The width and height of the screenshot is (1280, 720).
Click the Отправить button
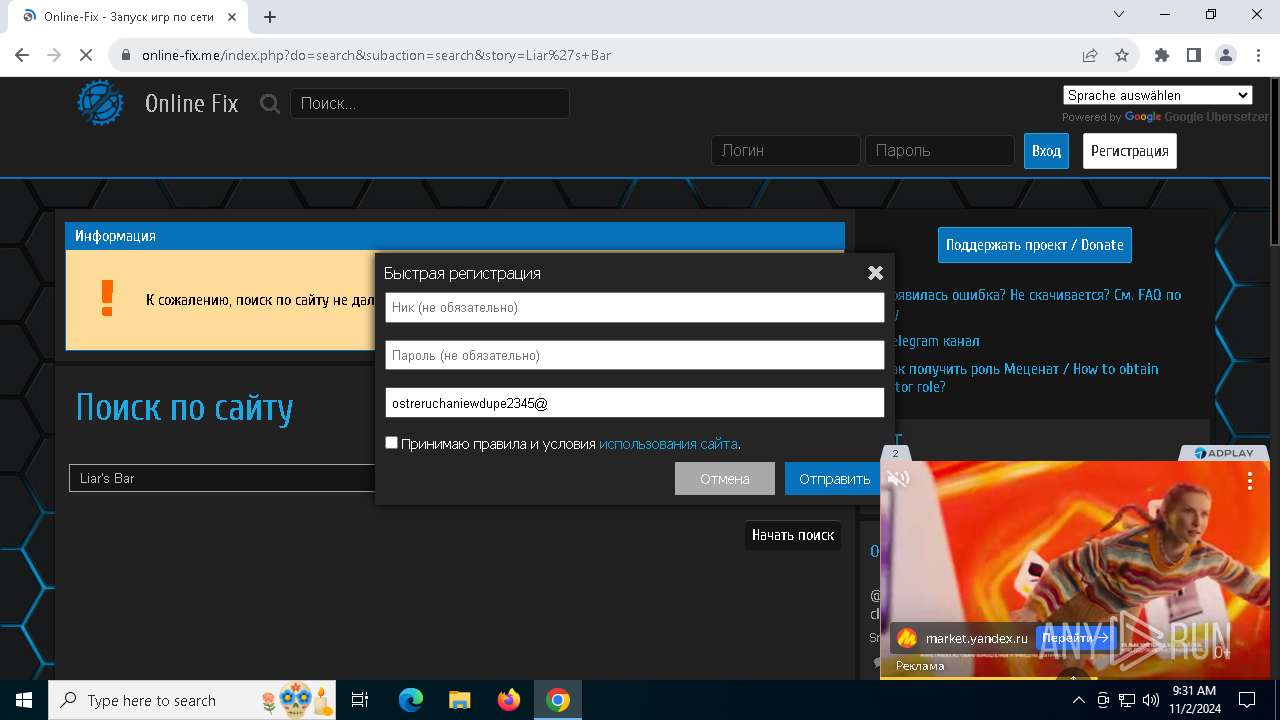click(x=834, y=478)
